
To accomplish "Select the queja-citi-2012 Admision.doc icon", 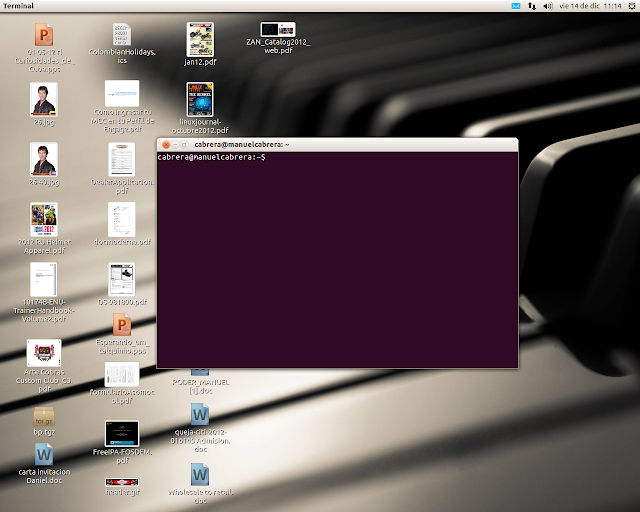I will pos(200,414).
